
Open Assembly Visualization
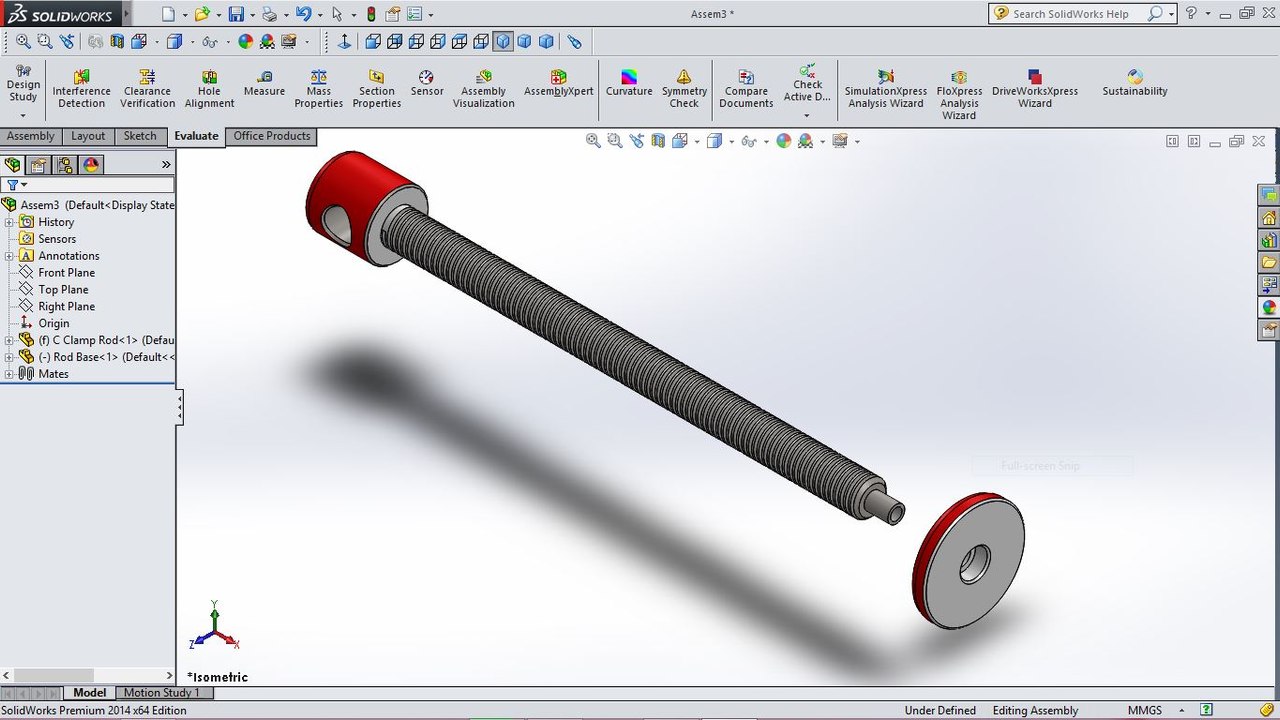point(483,89)
